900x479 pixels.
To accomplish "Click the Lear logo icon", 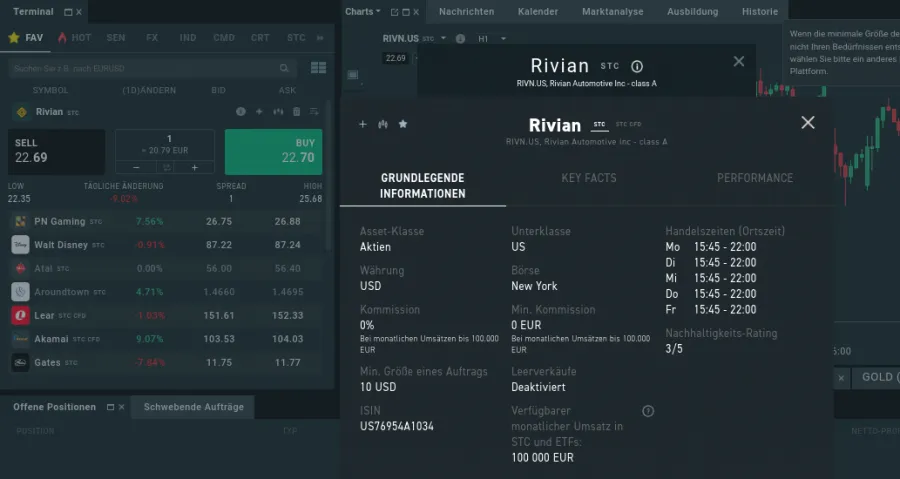I will (x=20, y=316).
